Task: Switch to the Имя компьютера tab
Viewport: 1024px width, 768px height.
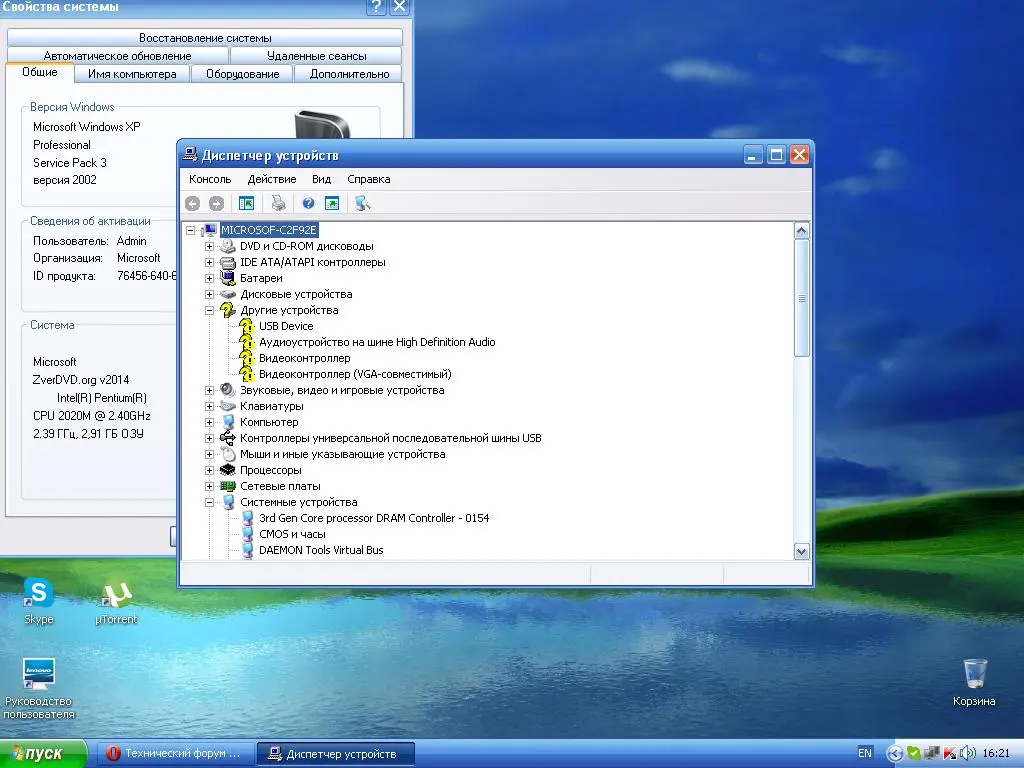Action: coord(132,74)
